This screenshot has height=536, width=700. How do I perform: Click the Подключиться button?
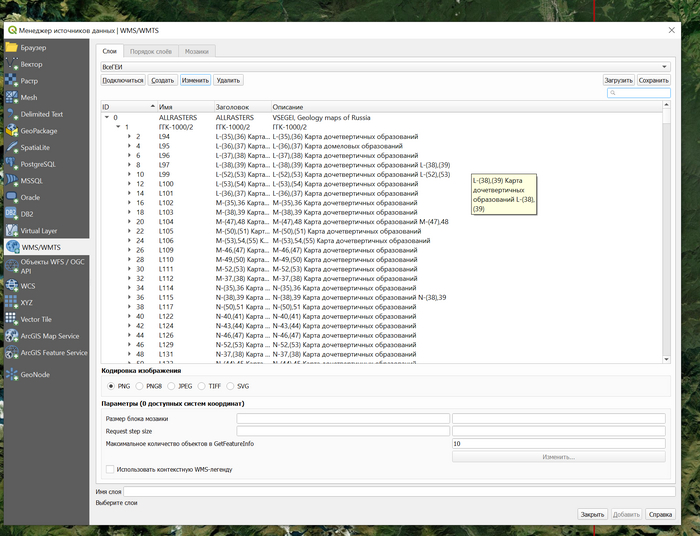(x=122, y=80)
